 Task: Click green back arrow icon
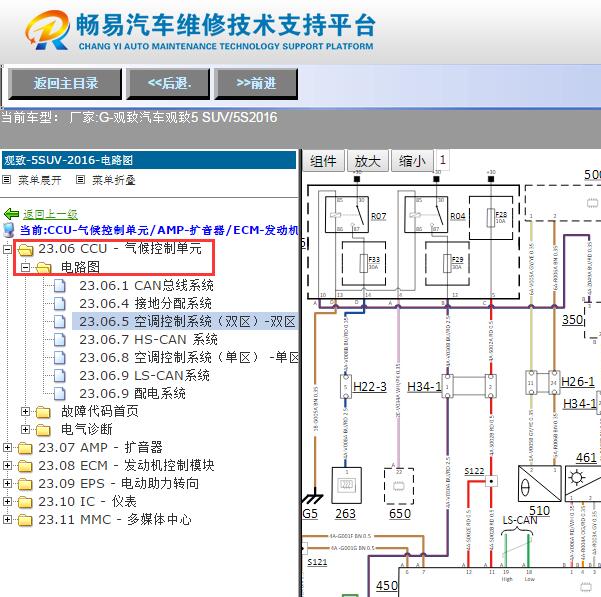(11, 214)
